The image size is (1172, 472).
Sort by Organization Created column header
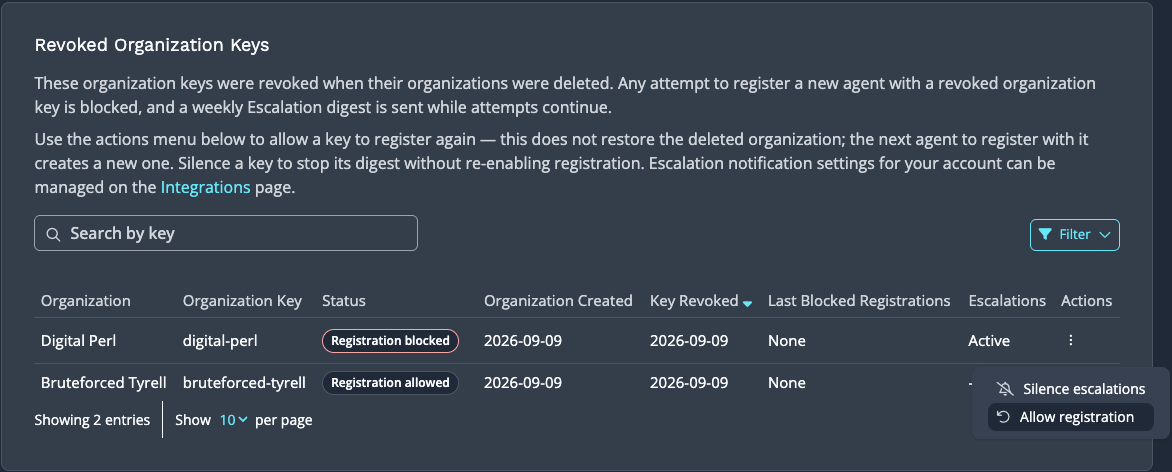[558, 301]
